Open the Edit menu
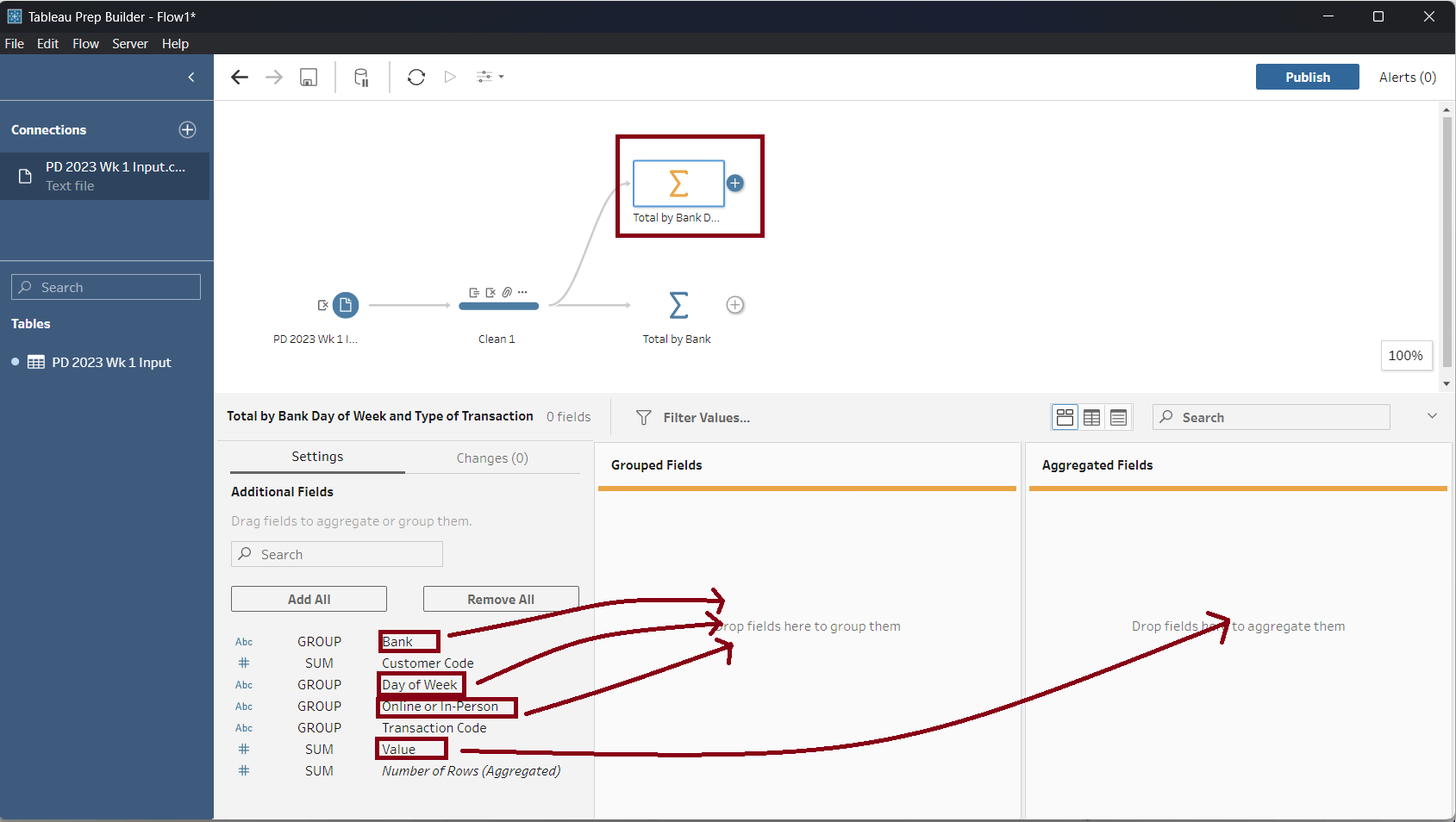The width and height of the screenshot is (1456, 822). (48, 44)
